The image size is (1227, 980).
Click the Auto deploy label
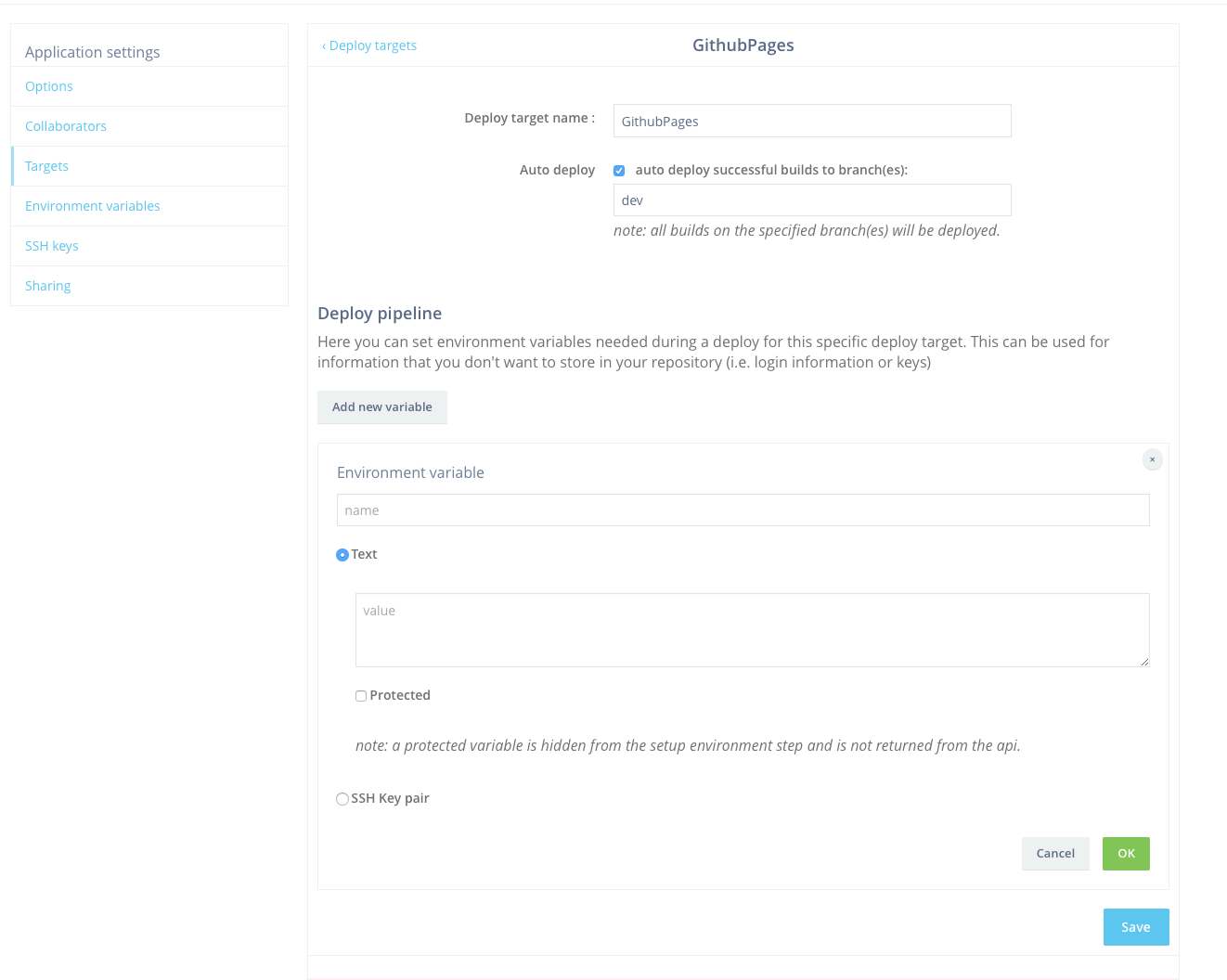point(557,170)
